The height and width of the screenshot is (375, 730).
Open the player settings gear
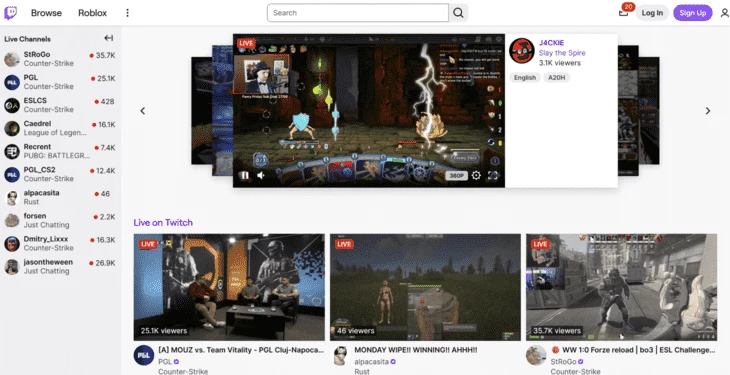476,176
